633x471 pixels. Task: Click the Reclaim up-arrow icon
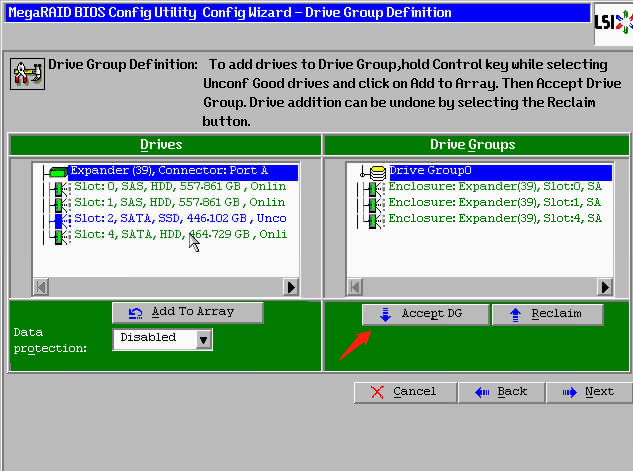click(x=515, y=314)
